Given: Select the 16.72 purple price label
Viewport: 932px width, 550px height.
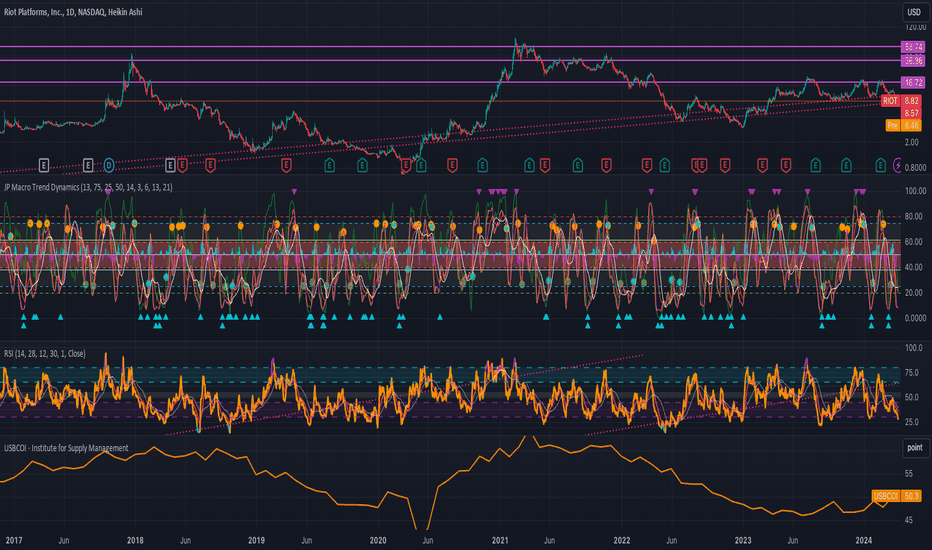Looking at the screenshot, I should pos(913,82).
